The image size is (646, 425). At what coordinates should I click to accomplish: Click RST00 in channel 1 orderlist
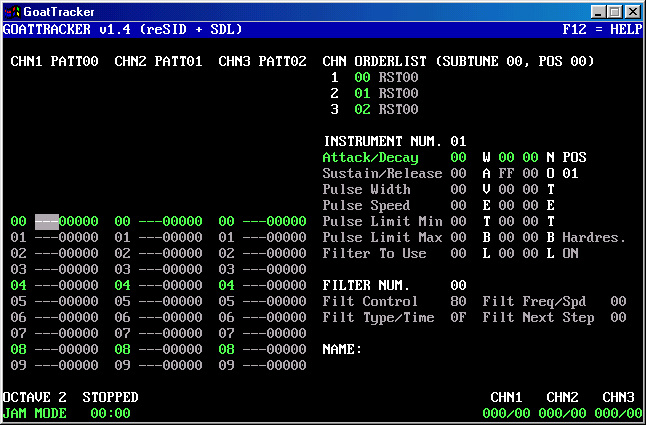click(x=398, y=77)
